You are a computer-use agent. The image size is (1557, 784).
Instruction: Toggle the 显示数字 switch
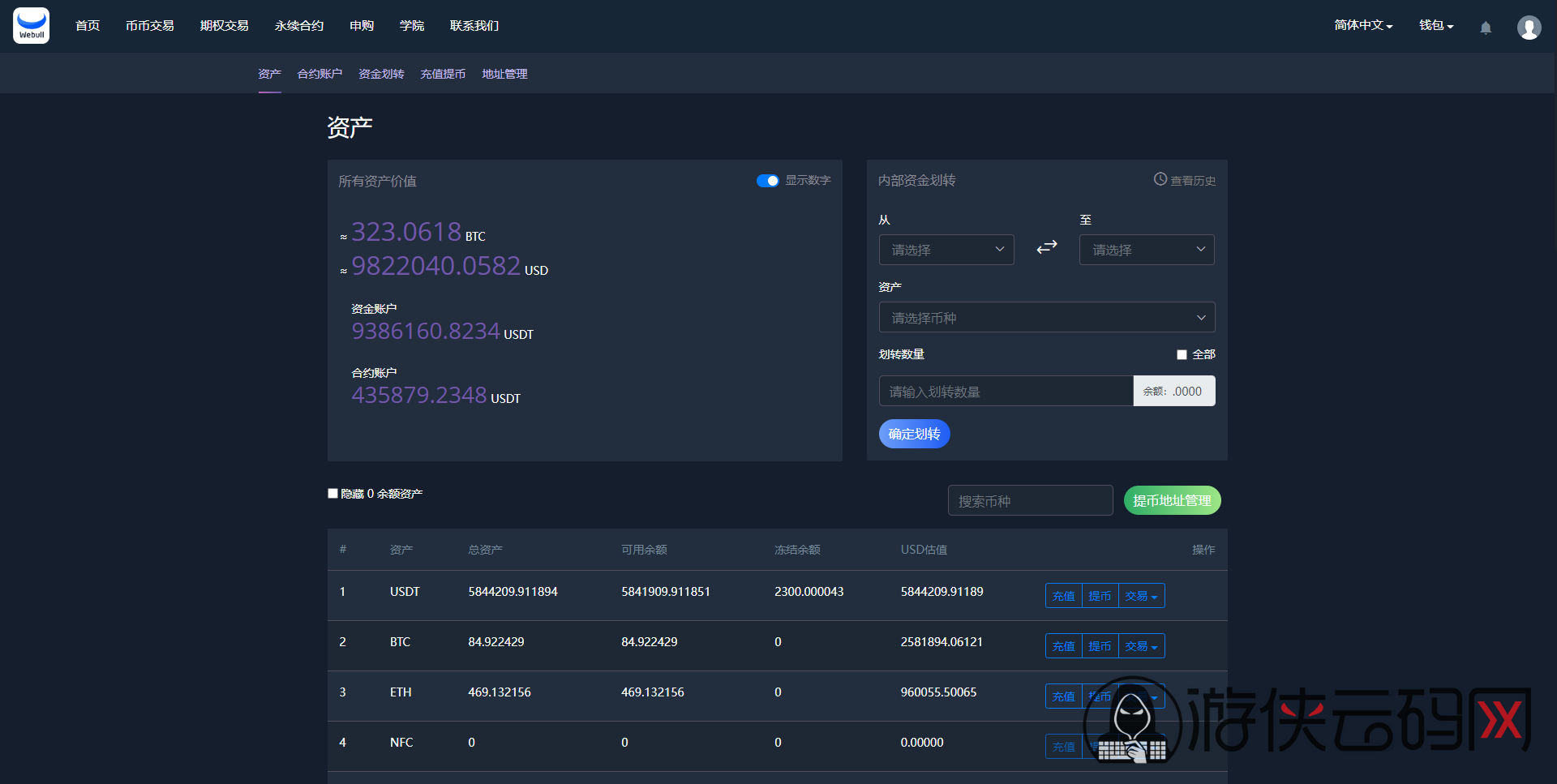click(767, 180)
